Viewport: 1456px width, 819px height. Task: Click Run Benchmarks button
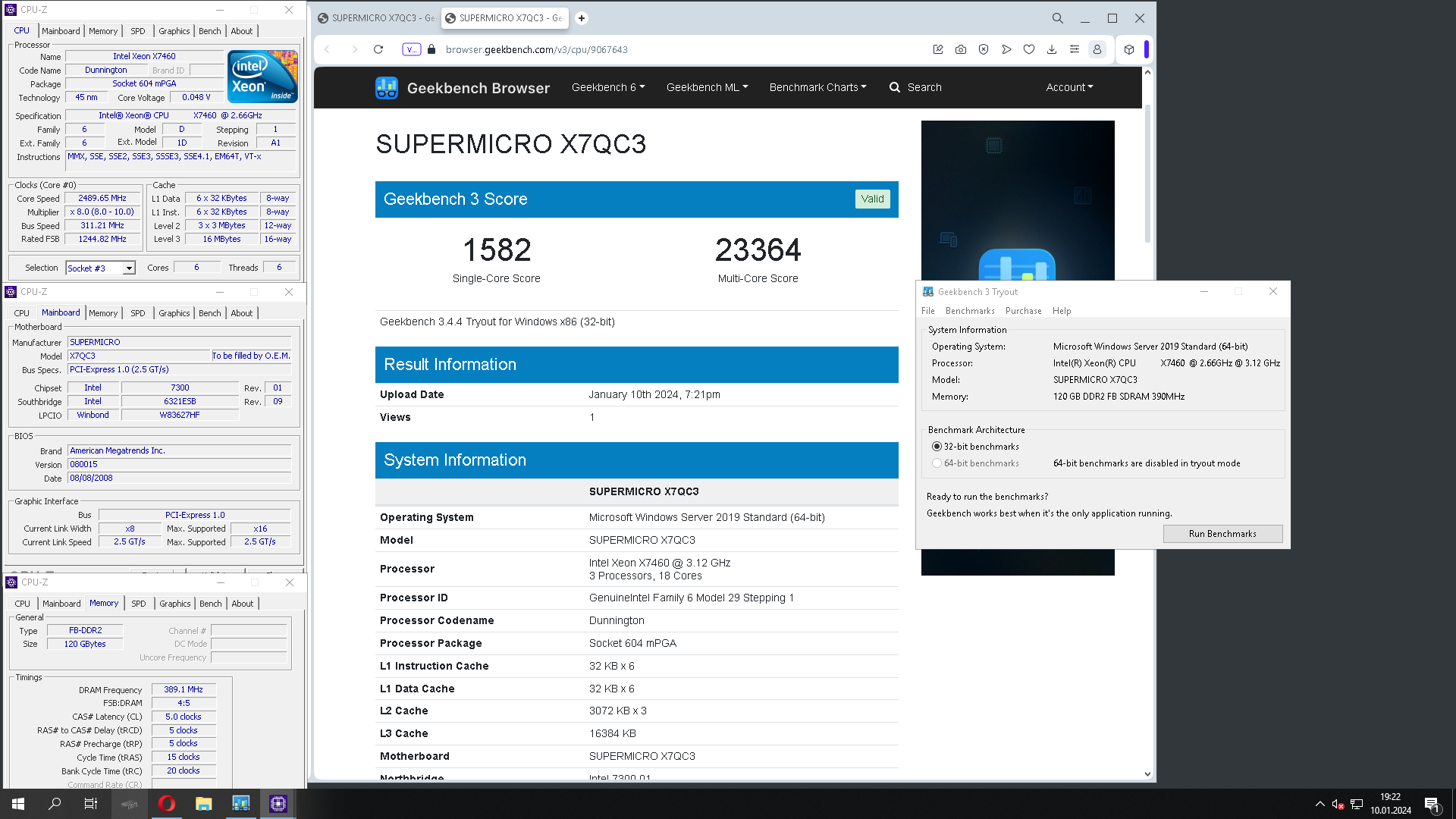tap(1222, 534)
